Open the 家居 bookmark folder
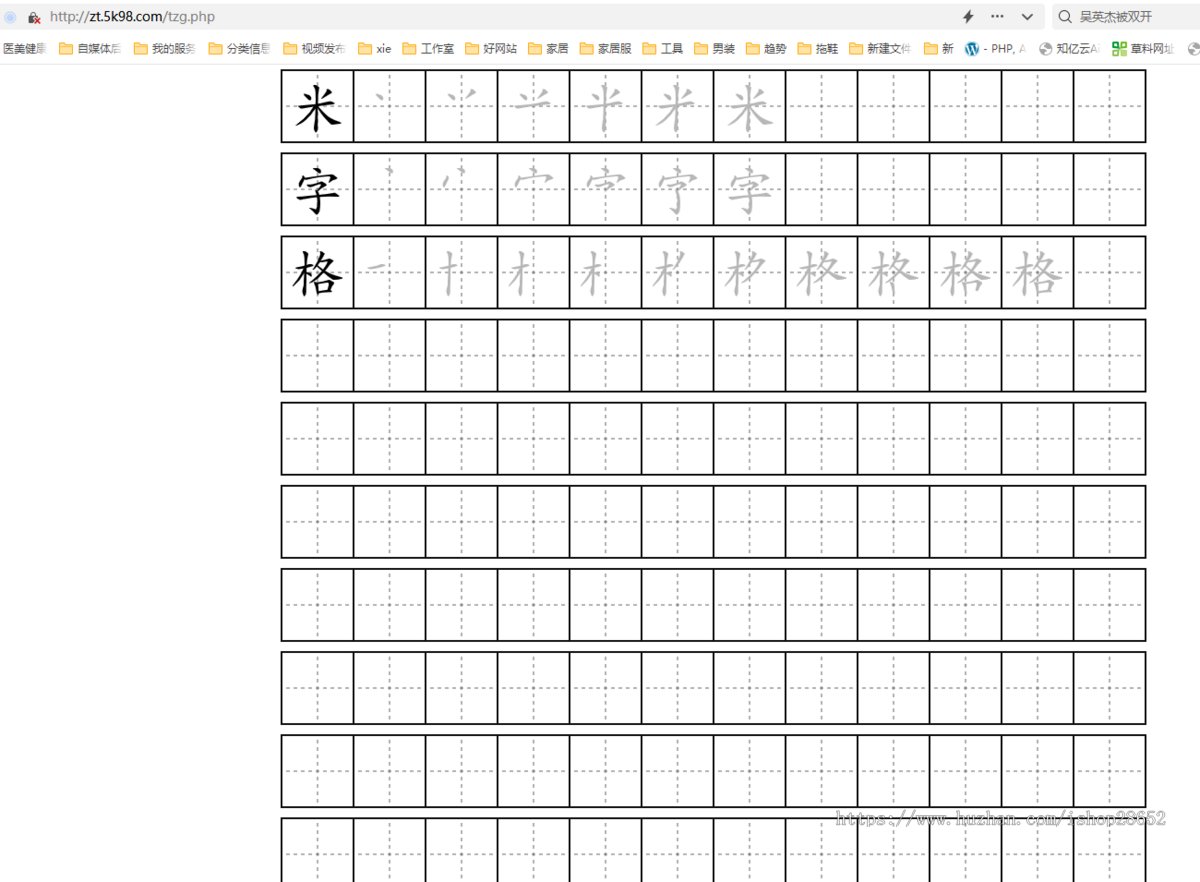 tap(548, 48)
